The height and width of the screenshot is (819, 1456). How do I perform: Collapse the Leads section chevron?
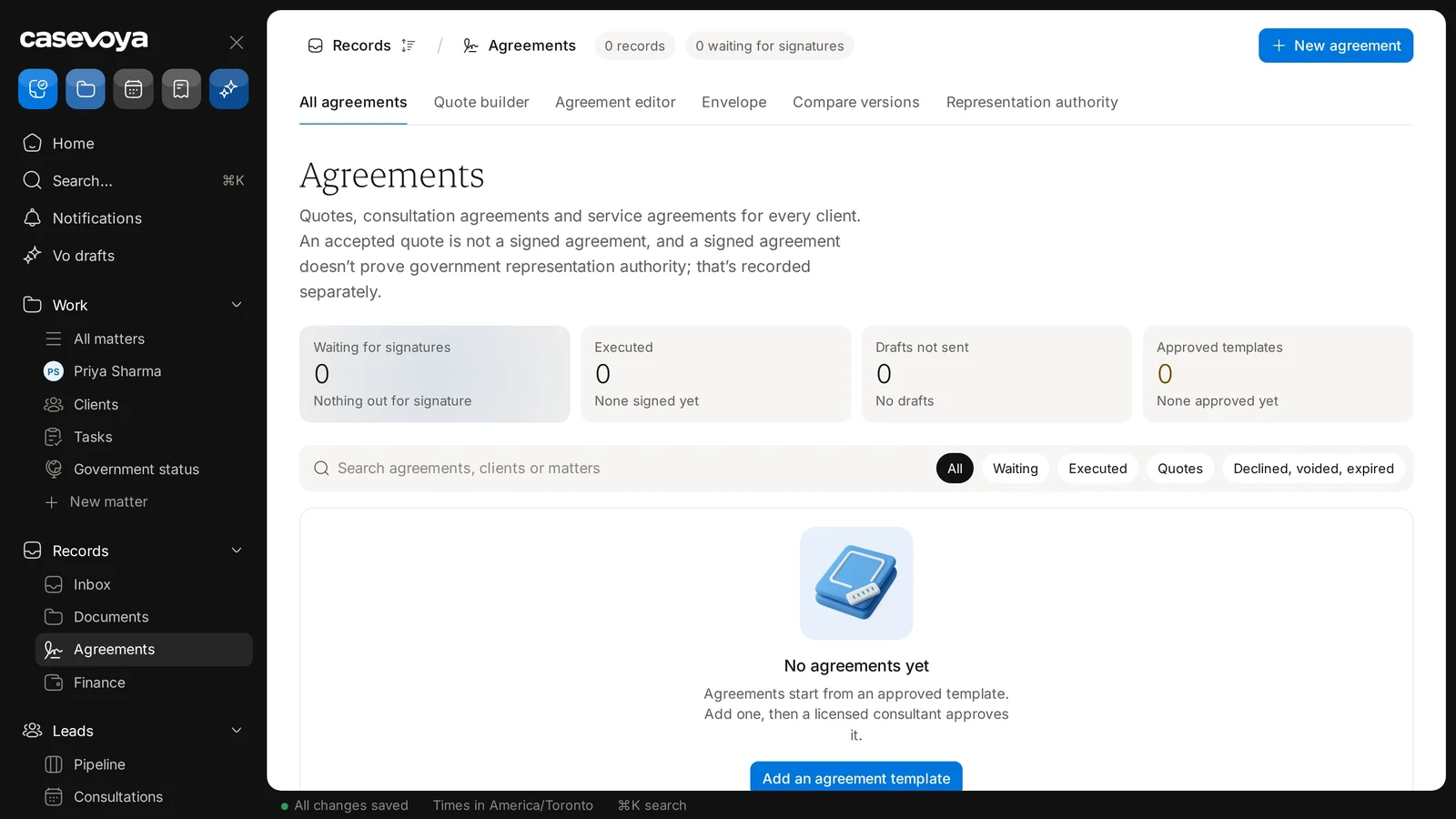point(237,731)
